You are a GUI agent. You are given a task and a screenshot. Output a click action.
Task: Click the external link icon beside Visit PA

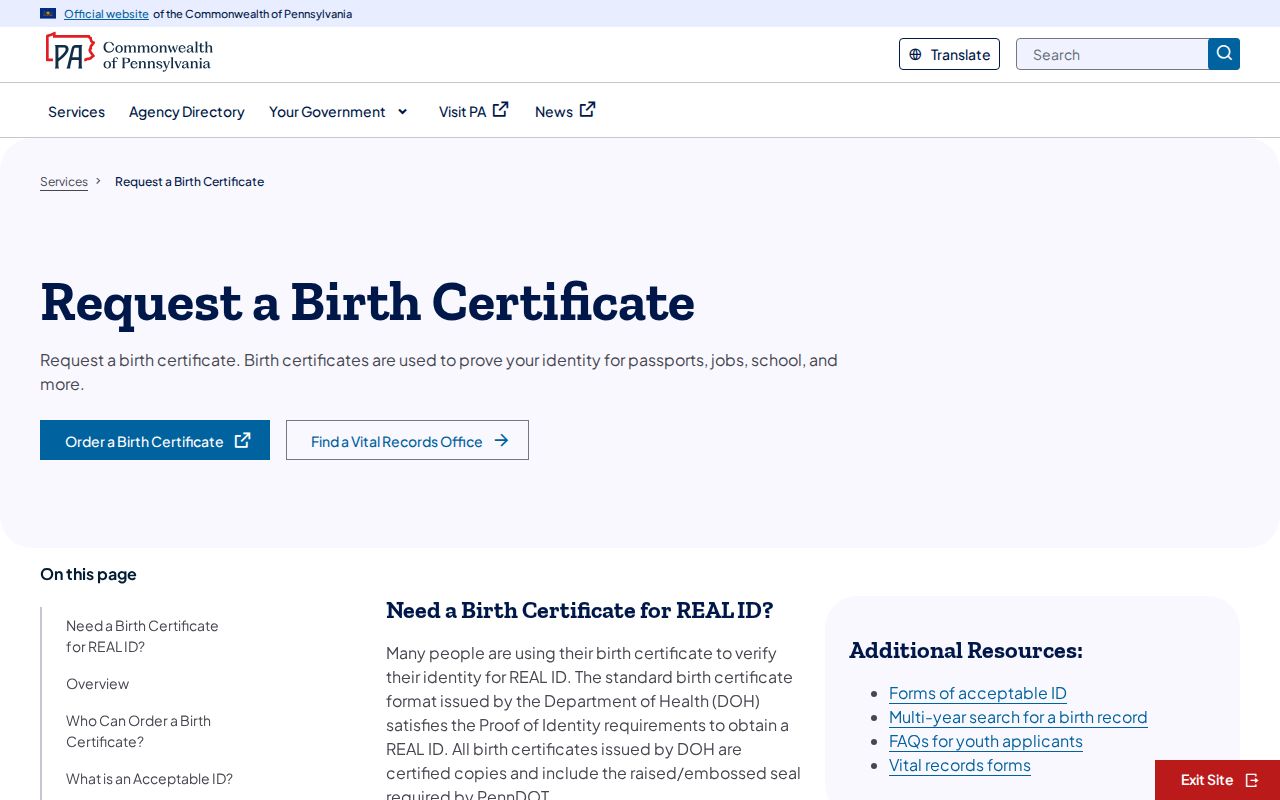coord(501,110)
